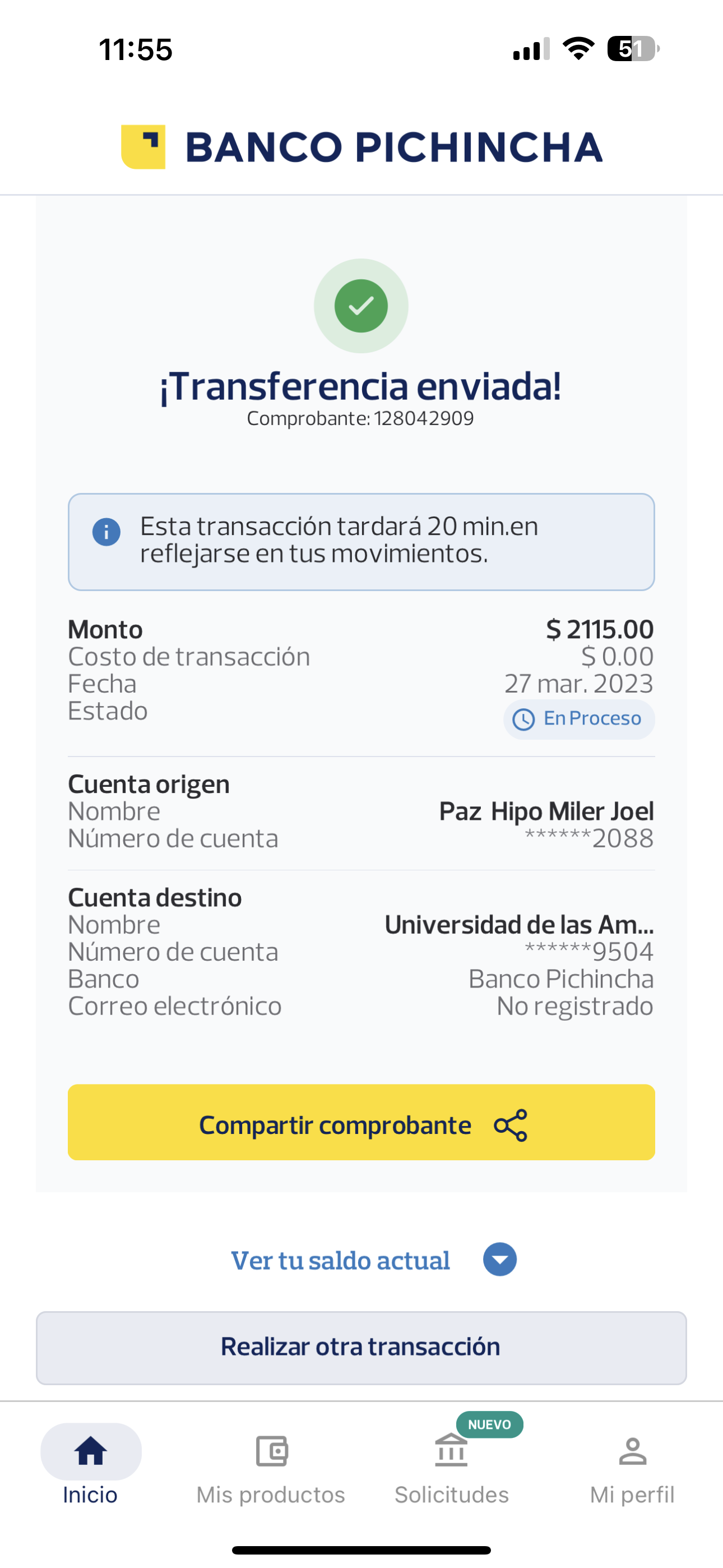The height and width of the screenshot is (1568, 723).
Task: Open the Ver tu saldo actual link
Action: [x=341, y=1261]
